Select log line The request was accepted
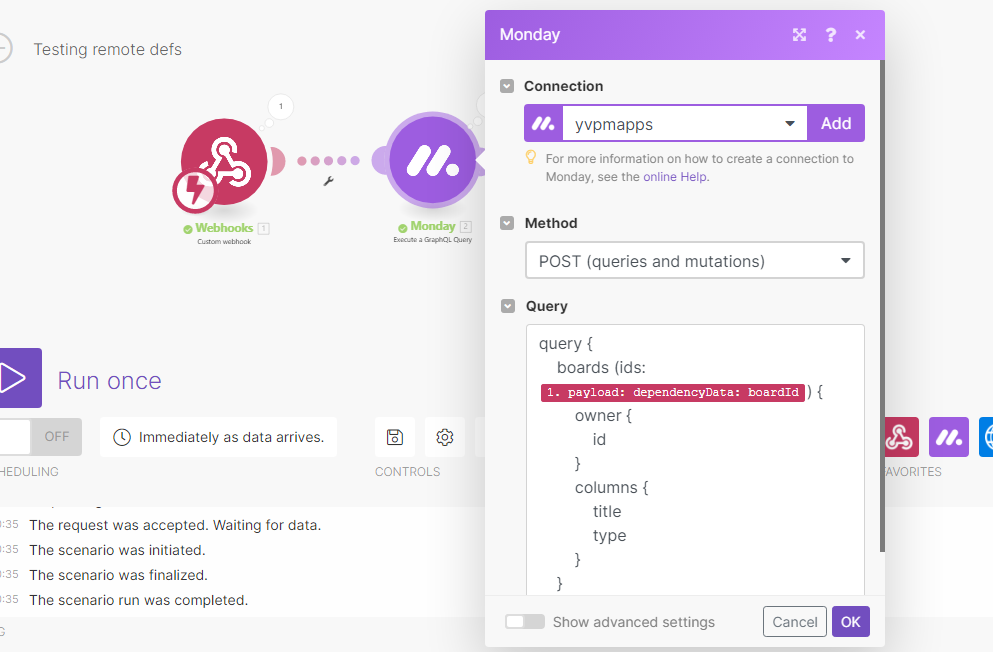 175,525
